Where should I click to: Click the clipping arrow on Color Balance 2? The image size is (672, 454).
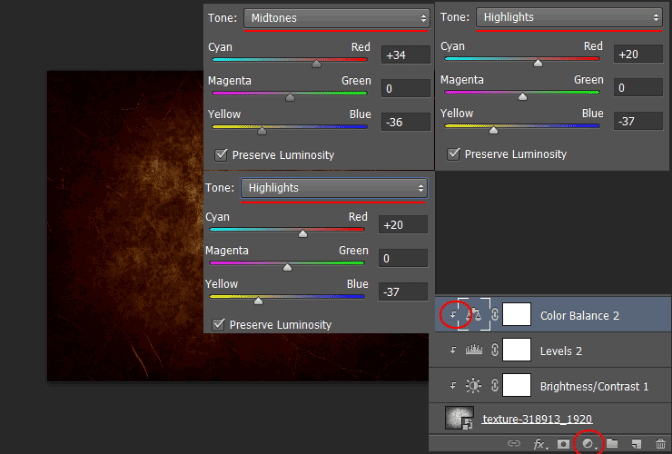coord(453,315)
